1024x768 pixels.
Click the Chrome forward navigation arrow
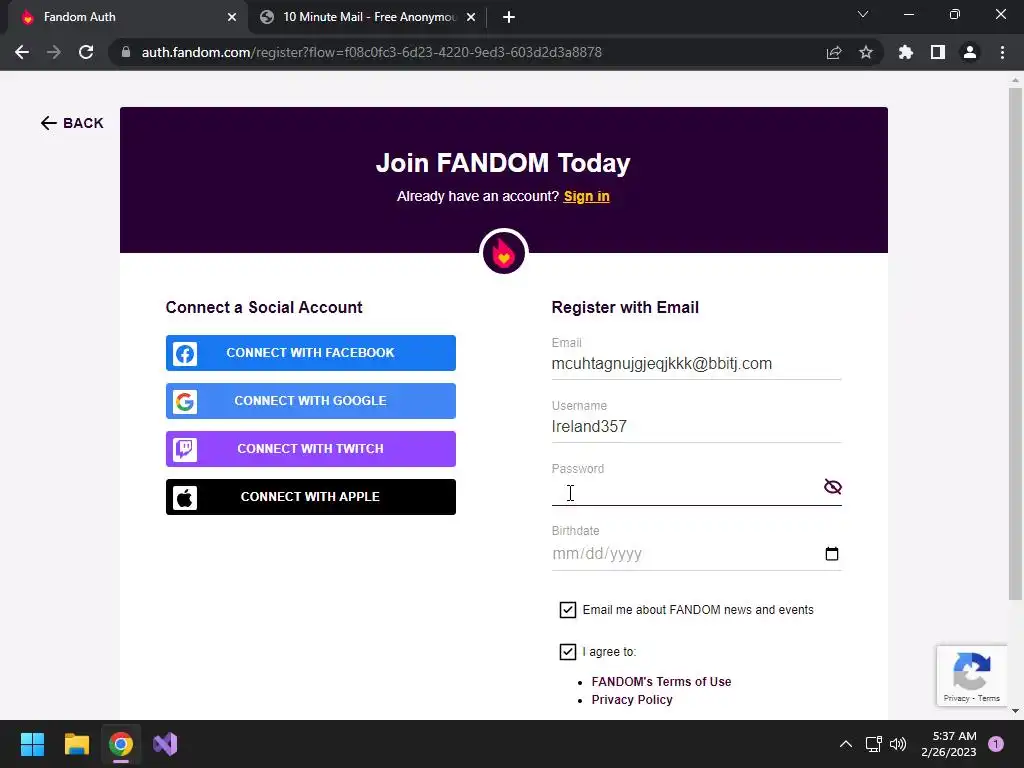click(x=54, y=52)
